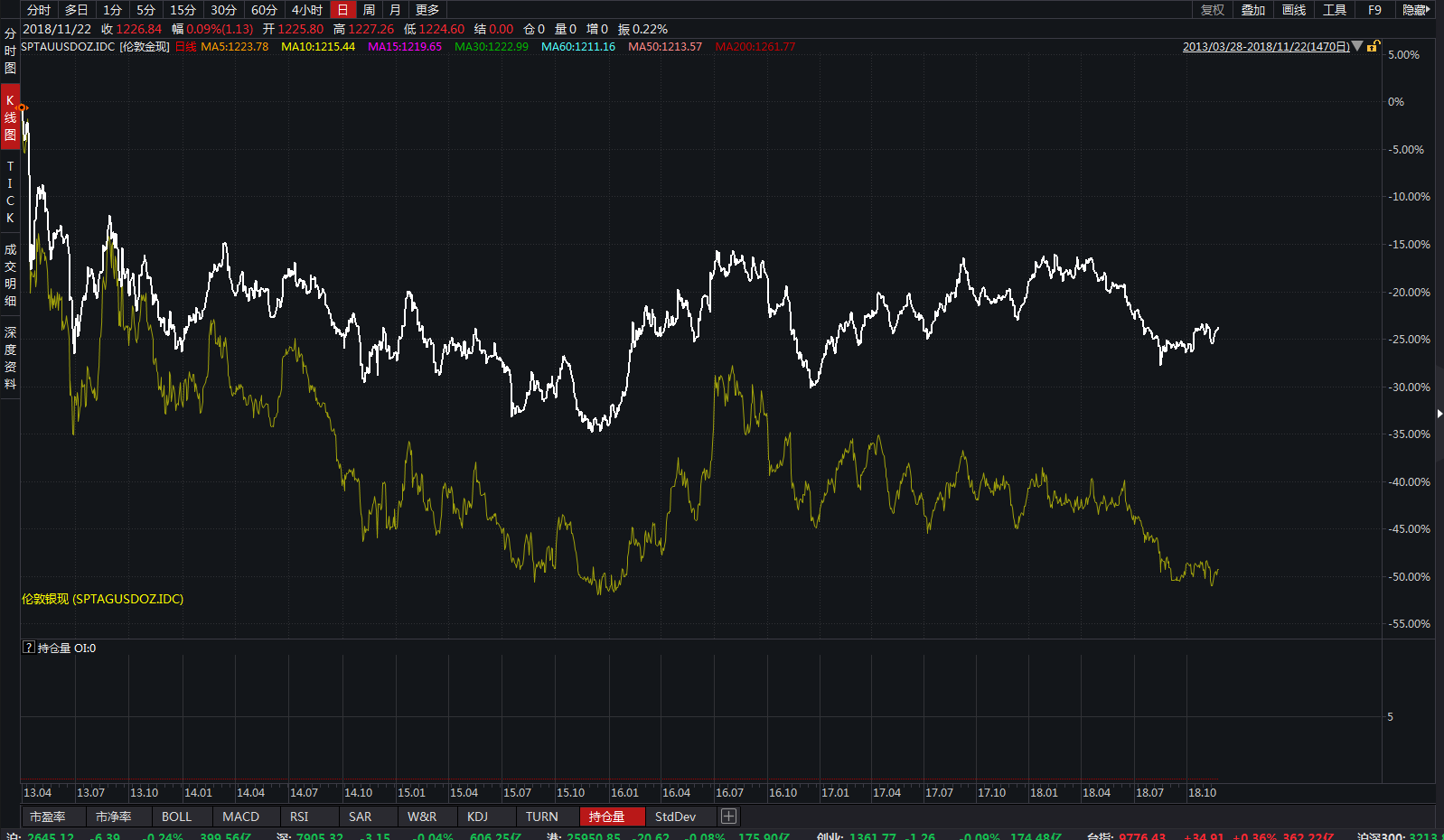Click the 叠加 overlay button
The width and height of the screenshot is (1444, 840).
(1253, 10)
